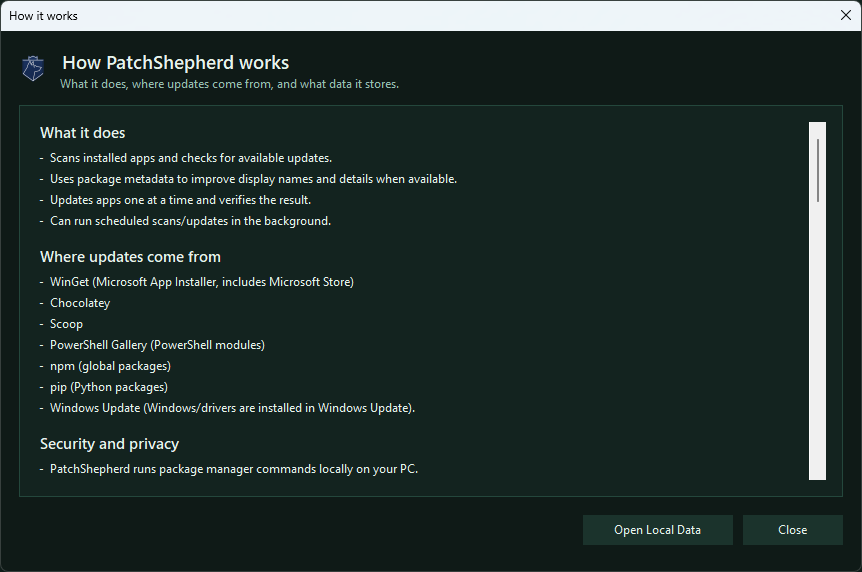Click the 'Security and privacy' heading
Image resolution: width=862 pixels, height=572 pixels.
click(x=109, y=444)
